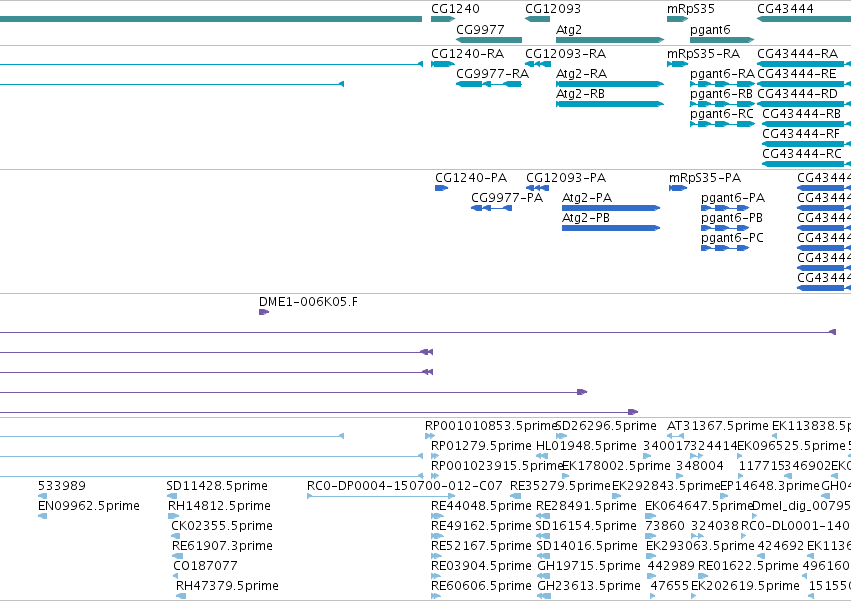
Task: Select the Atg2-RB transcript
Action: click(x=610, y=104)
